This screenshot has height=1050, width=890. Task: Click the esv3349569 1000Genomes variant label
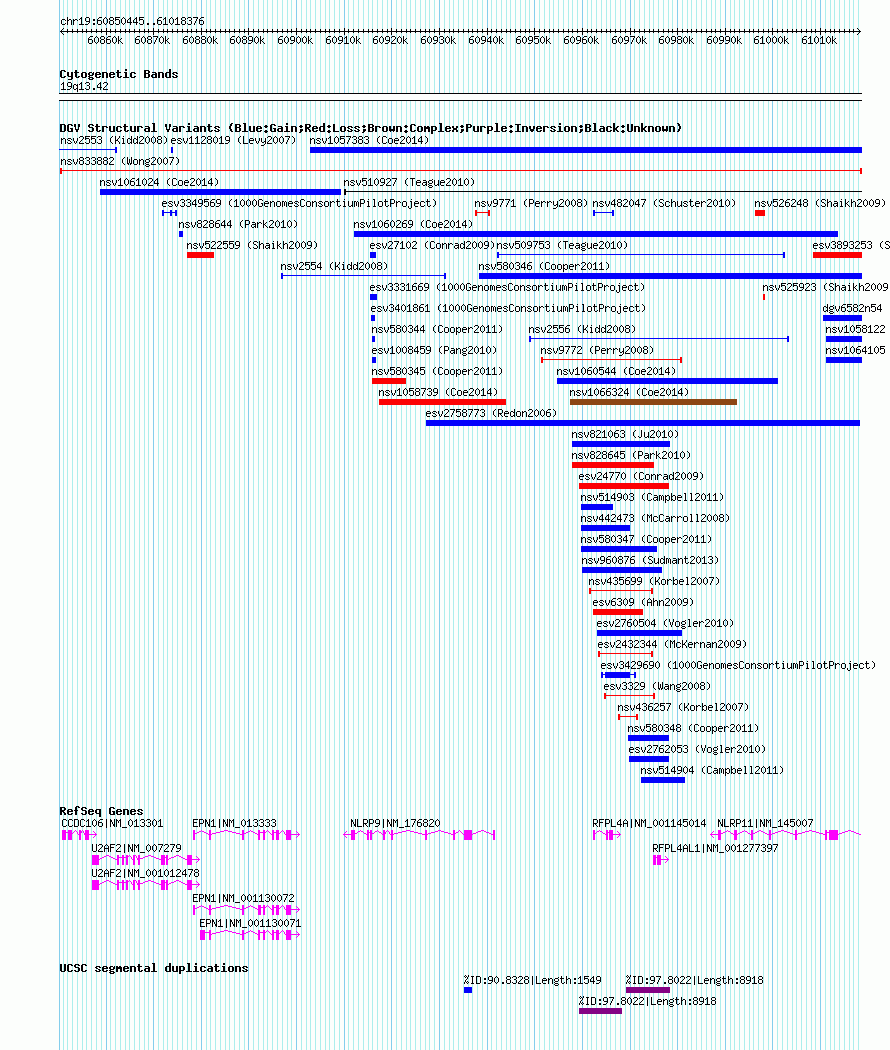pyautogui.click(x=299, y=203)
